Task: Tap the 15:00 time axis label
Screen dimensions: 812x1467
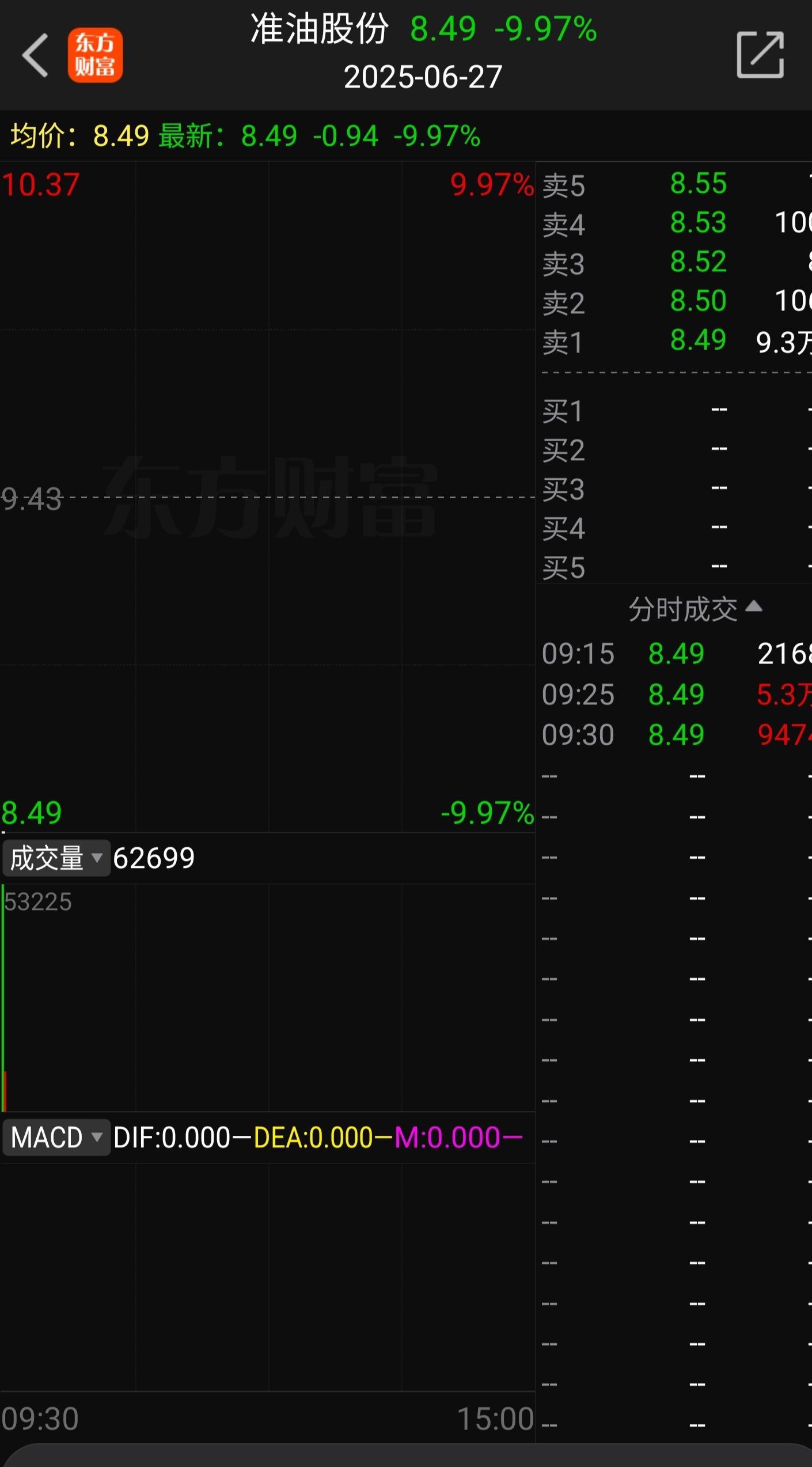Action: click(x=495, y=1419)
